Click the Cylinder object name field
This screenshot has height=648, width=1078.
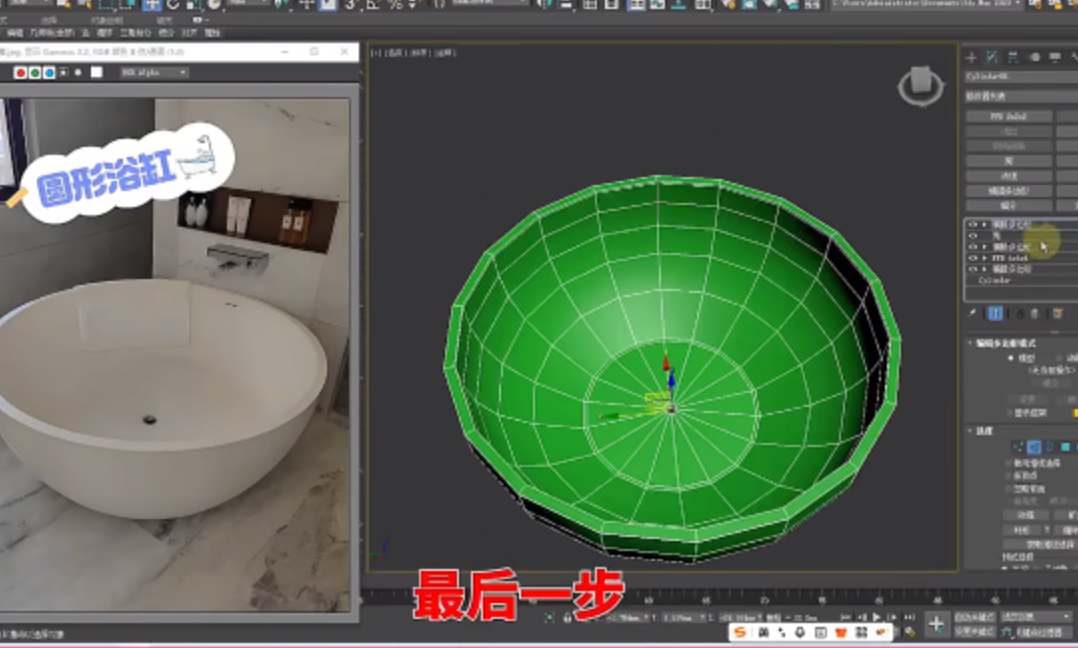[1021, 77]
